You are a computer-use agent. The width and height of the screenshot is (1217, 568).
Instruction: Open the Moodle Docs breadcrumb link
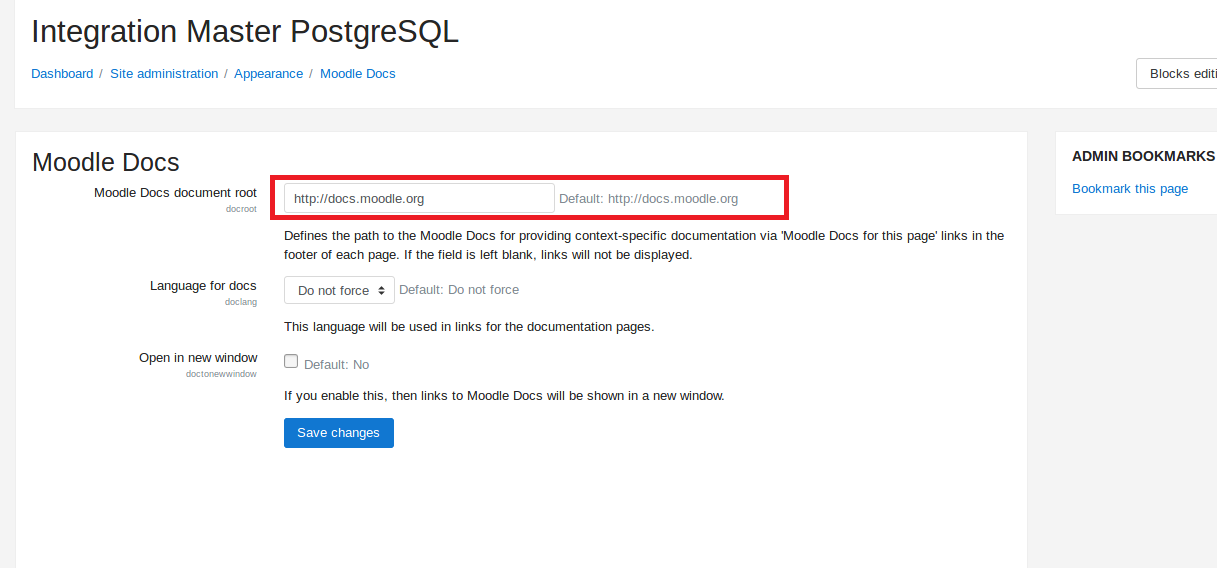[358, 74]
